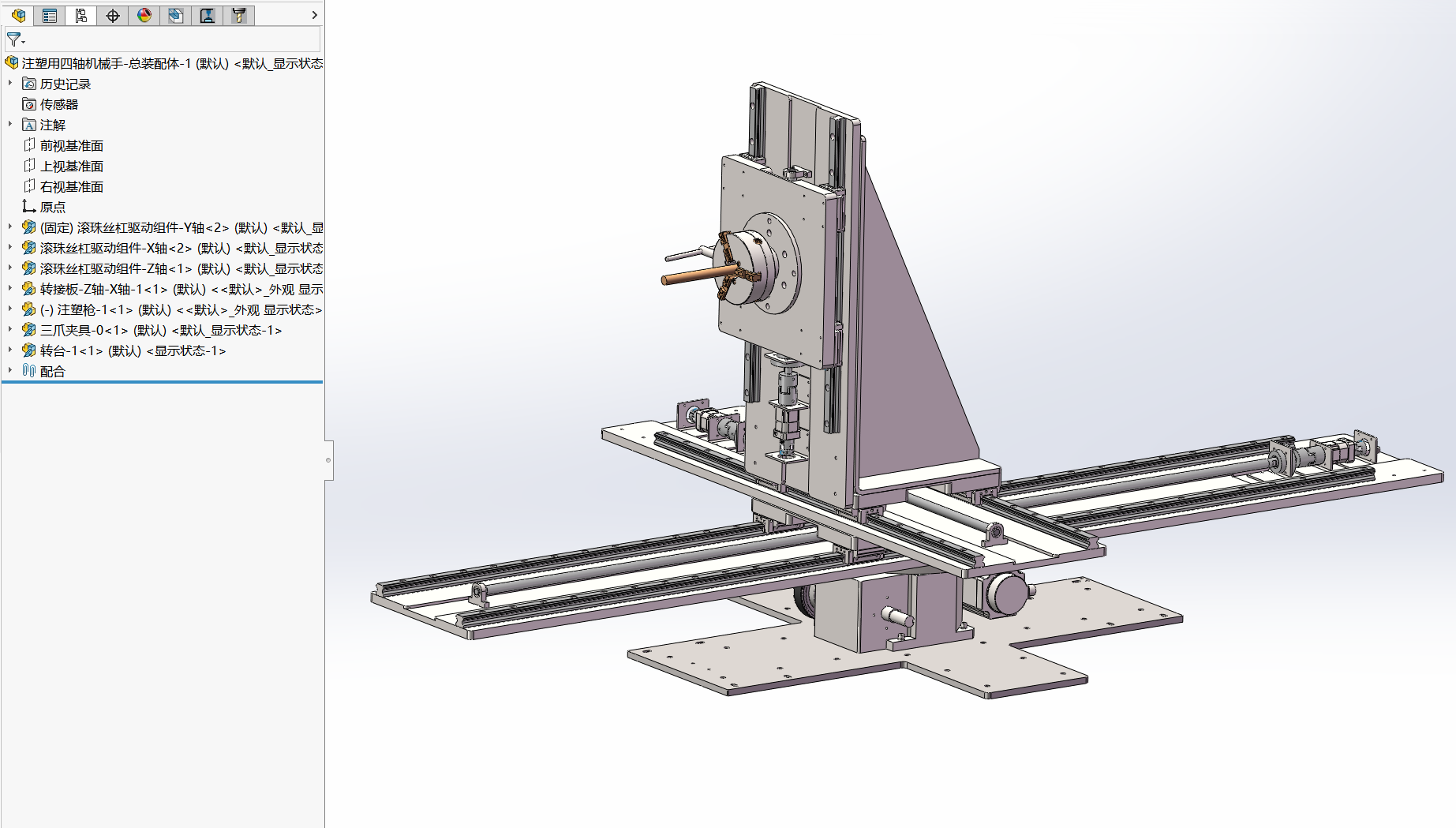Select the 上视基准面 plane

pos(63,166)
